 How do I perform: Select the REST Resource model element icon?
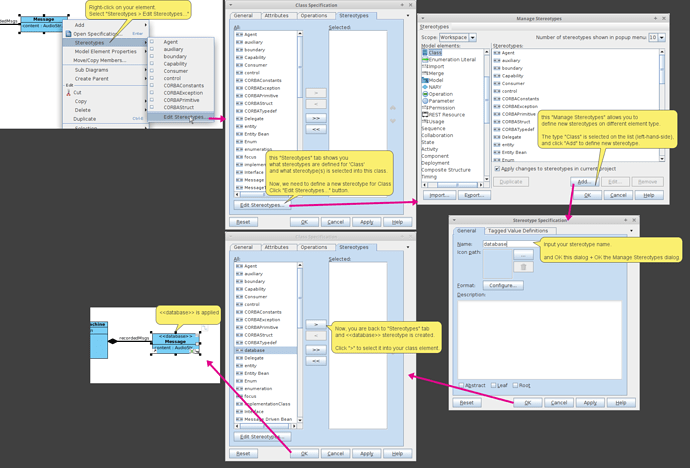425,114
